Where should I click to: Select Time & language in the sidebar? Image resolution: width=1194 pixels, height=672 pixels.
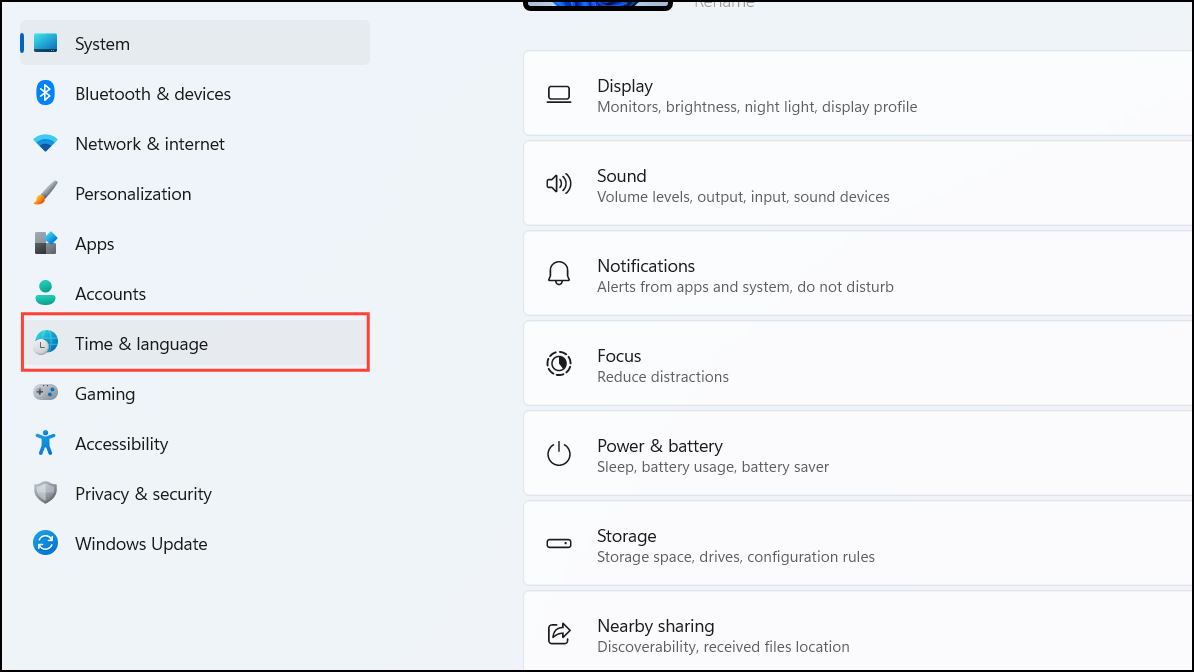click(x=140, y=343)
